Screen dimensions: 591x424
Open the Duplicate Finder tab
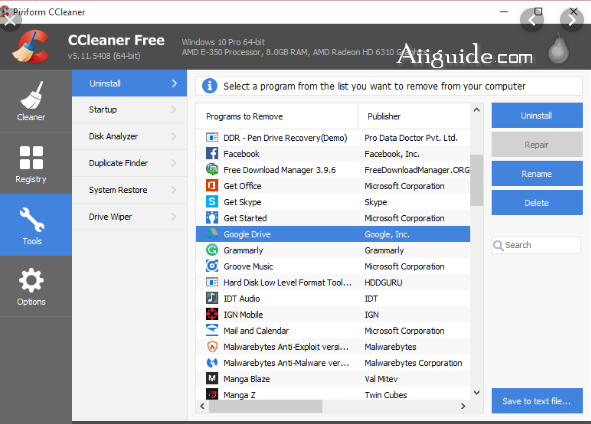[x=129, y=163]
